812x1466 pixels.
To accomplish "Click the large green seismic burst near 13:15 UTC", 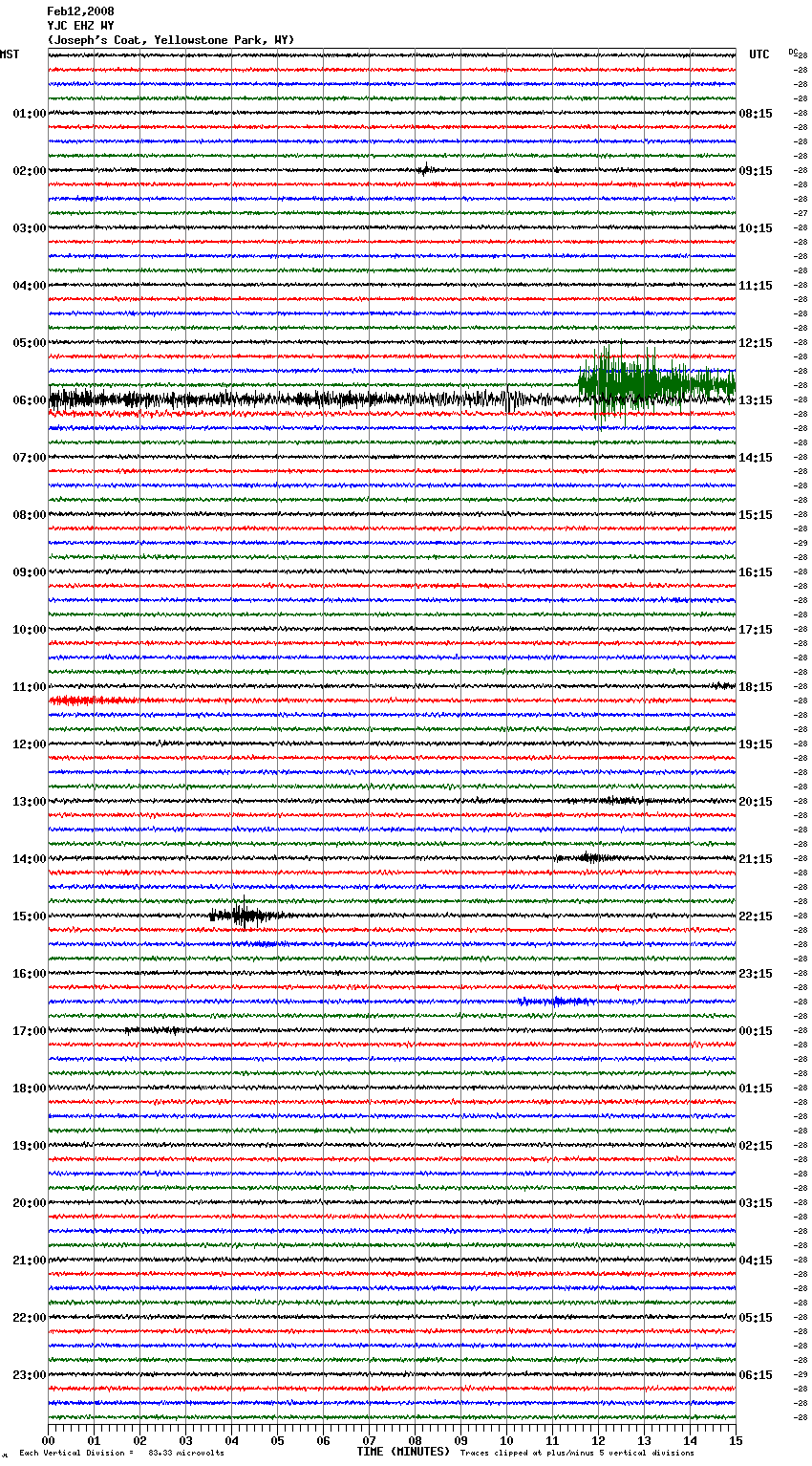I will tap(656, 382).
